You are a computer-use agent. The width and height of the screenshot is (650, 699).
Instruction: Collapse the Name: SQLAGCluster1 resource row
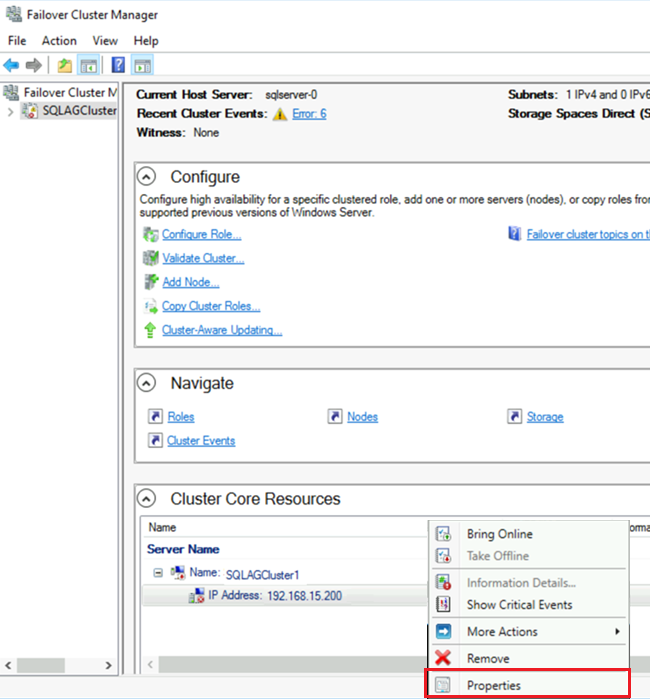tap(158, 573)
